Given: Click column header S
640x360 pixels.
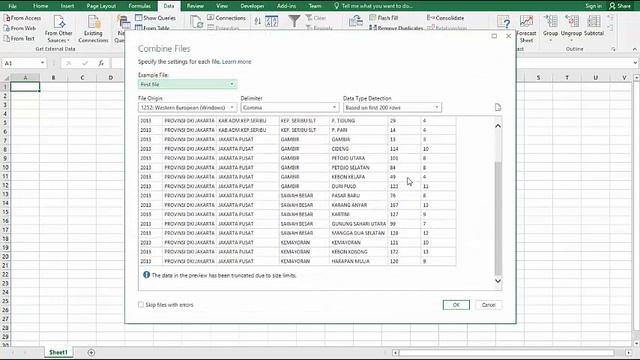Looking at the screenshot, I should click(x=538, y=78).
